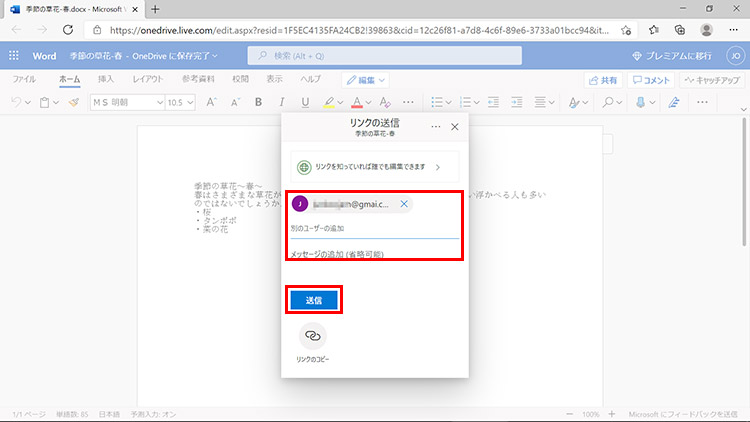Open the Word app launcher grid
750x422 pixels.
[16, 56]
